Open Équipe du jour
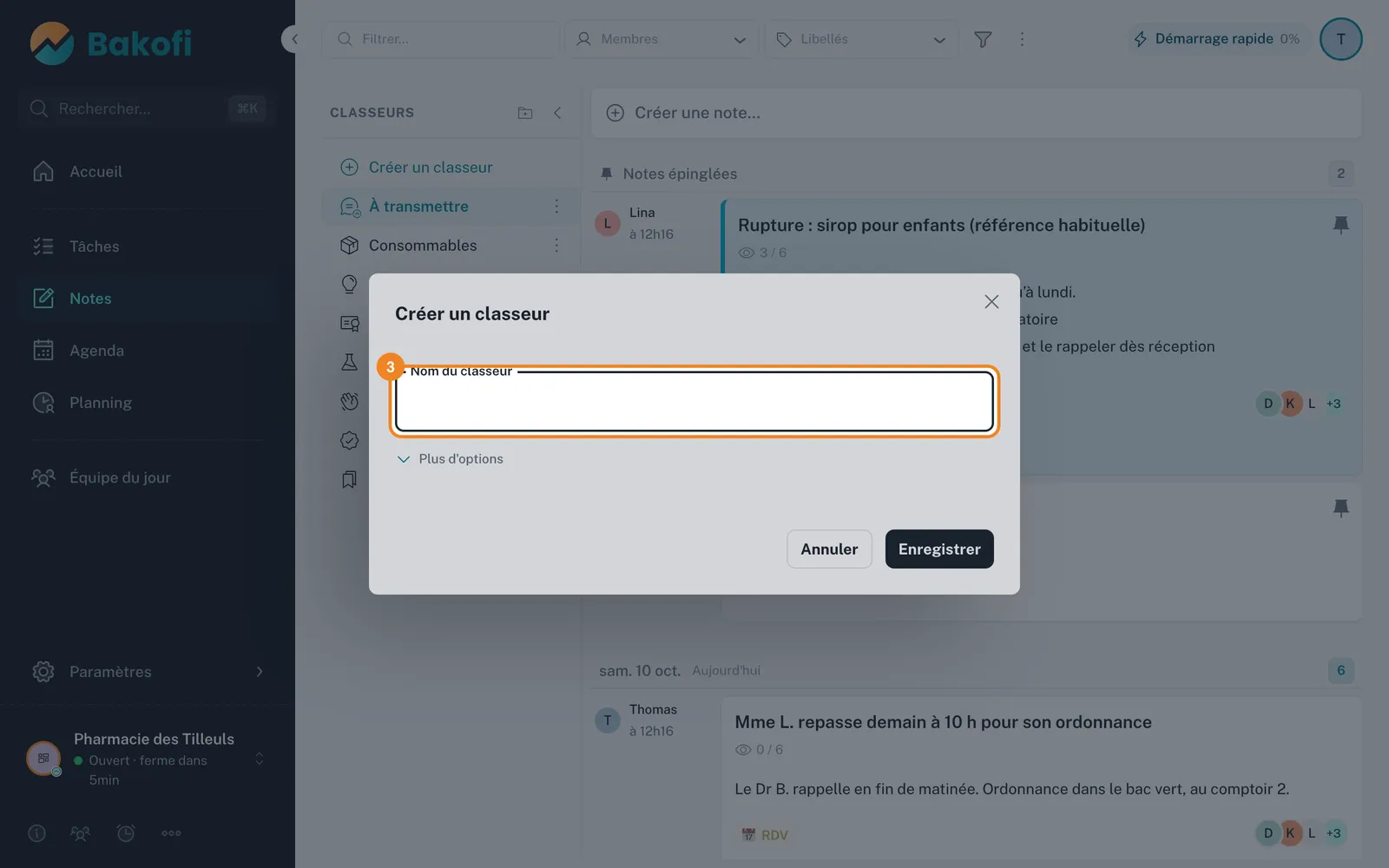This screenshot has height=868, width=1389. (148, 477)
